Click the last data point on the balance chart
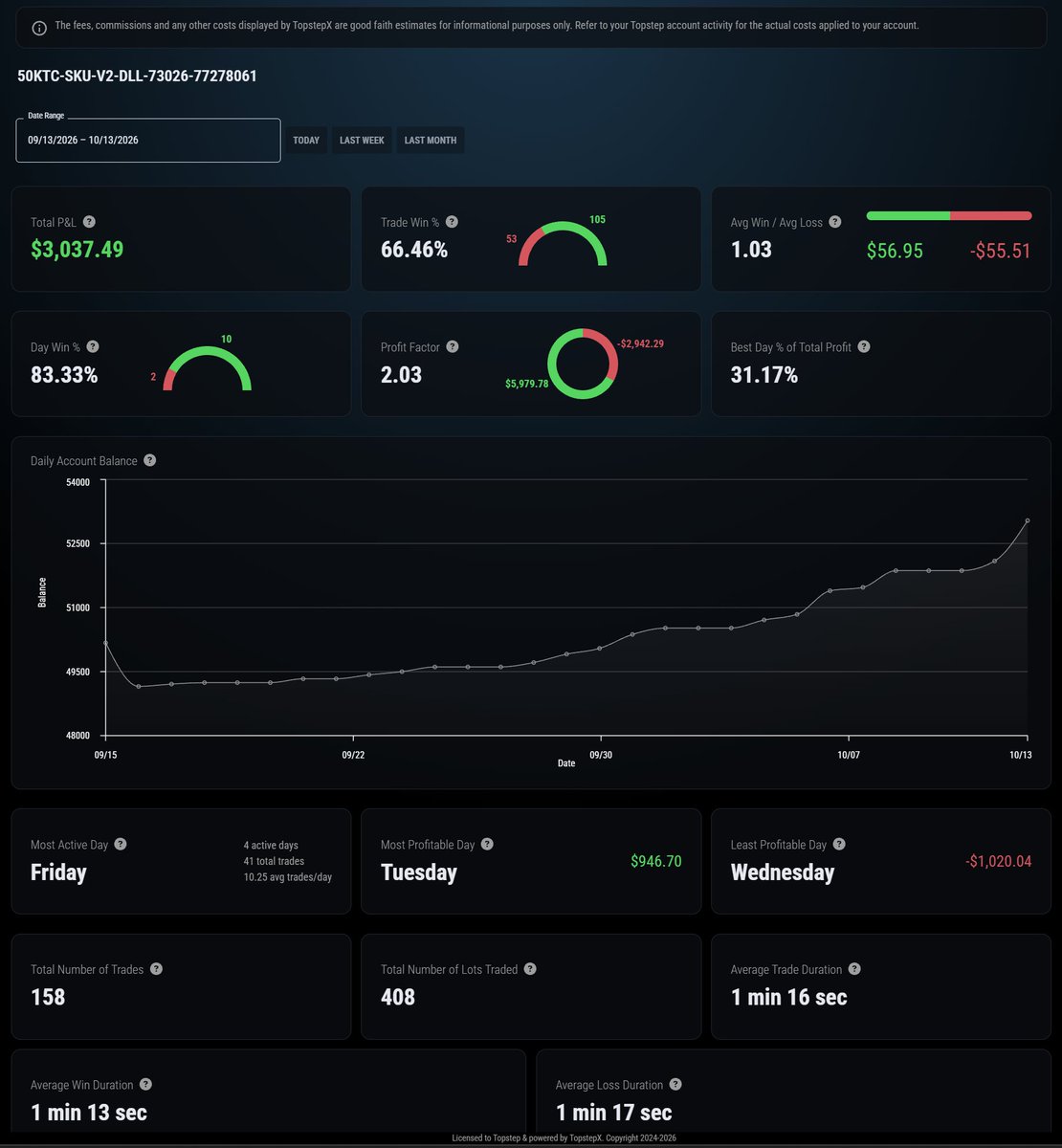 (1028, 520)
